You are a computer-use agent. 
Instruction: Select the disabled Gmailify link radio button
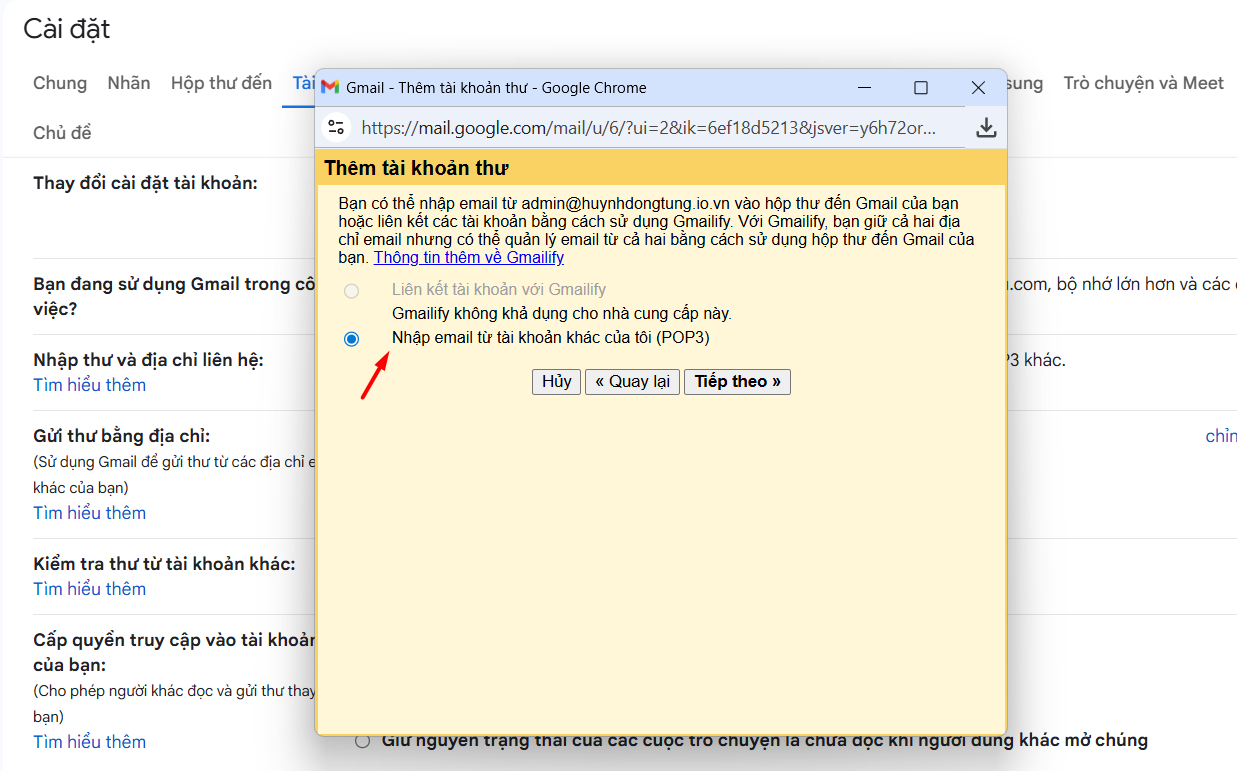click(x=351, y=291)
